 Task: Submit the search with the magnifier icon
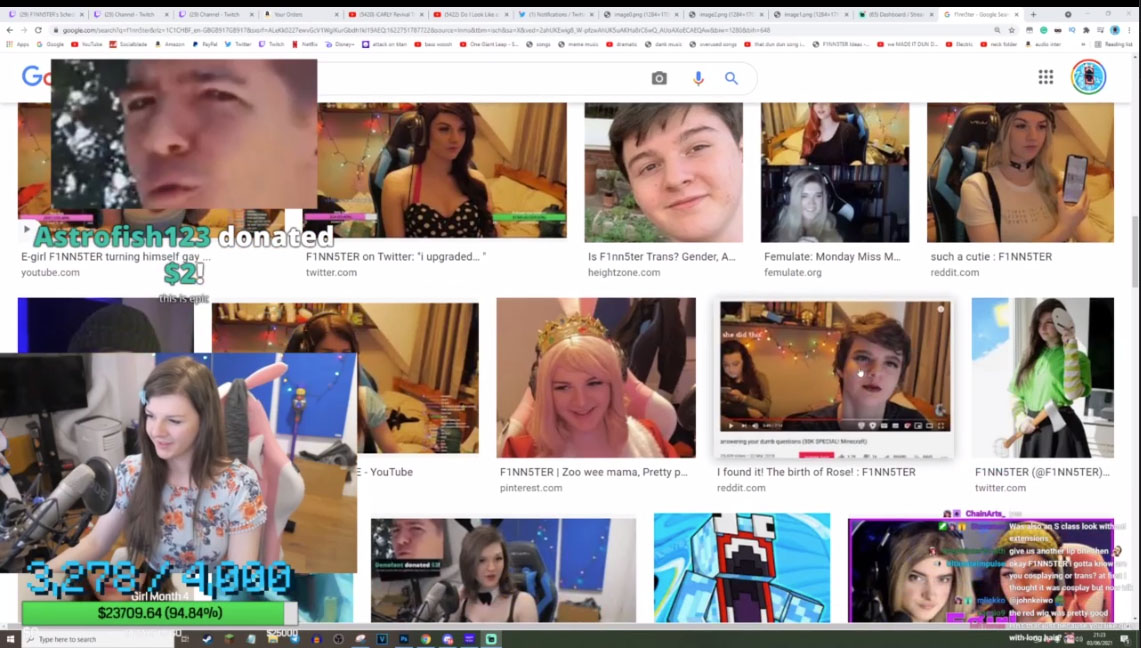point(731,79)
